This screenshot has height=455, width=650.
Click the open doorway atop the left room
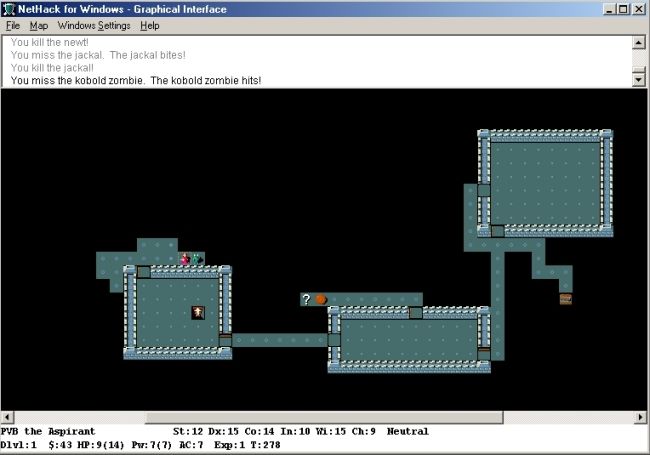tap(144, 272)
